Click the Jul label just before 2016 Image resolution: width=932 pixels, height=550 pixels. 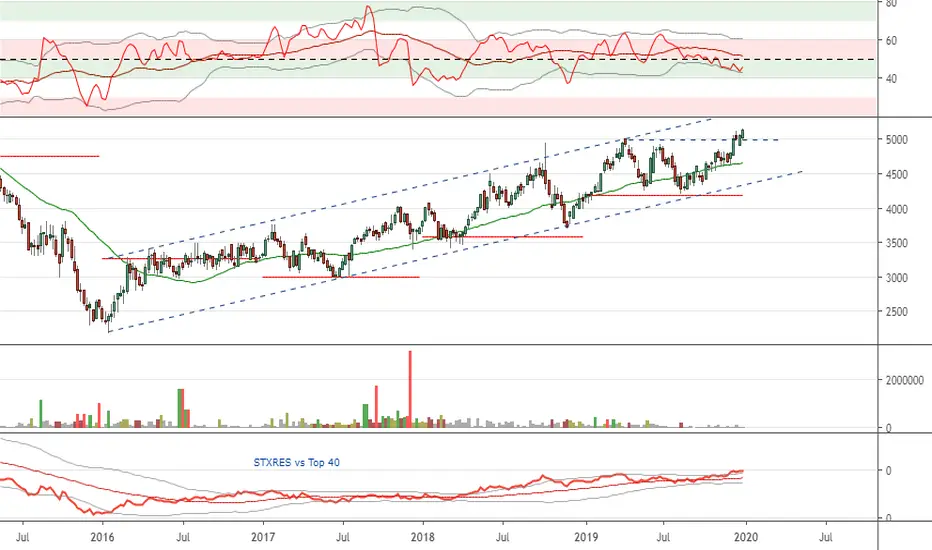(23, 537)
